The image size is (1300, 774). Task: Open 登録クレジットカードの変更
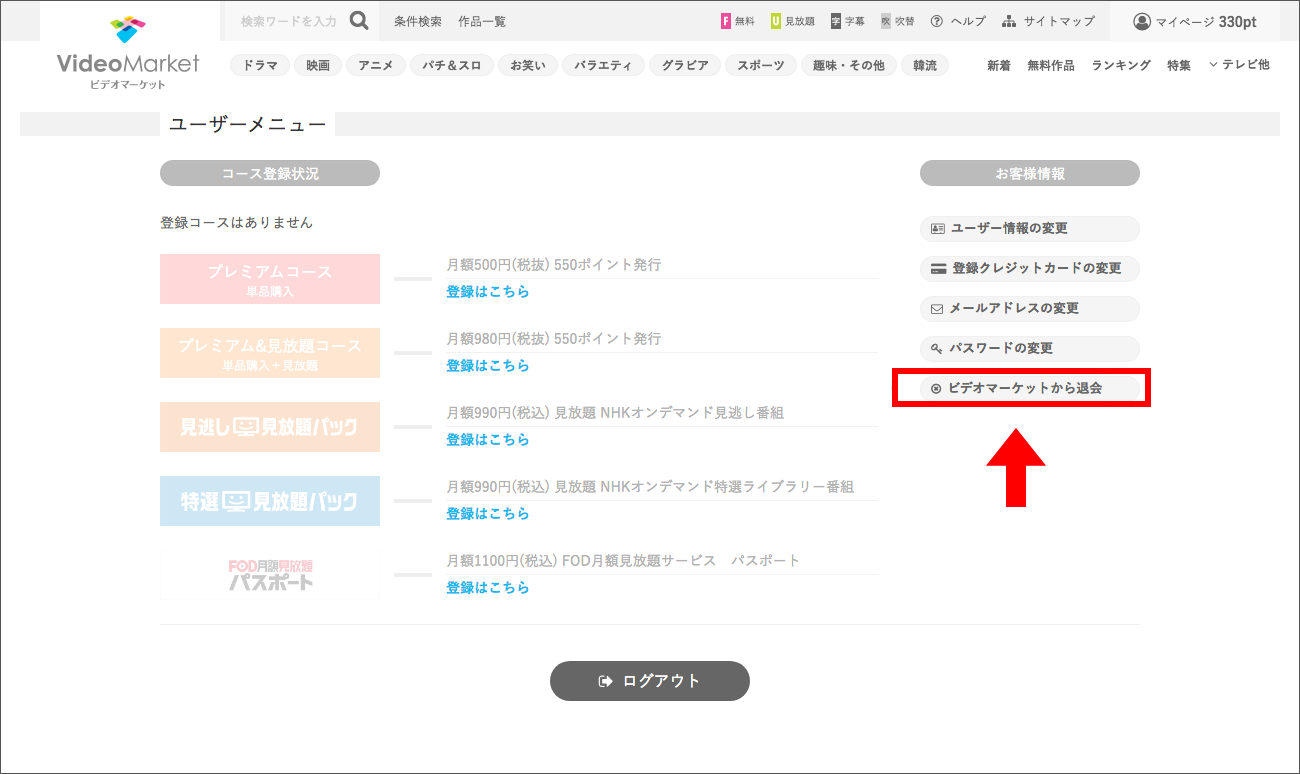click(1030, 269)
